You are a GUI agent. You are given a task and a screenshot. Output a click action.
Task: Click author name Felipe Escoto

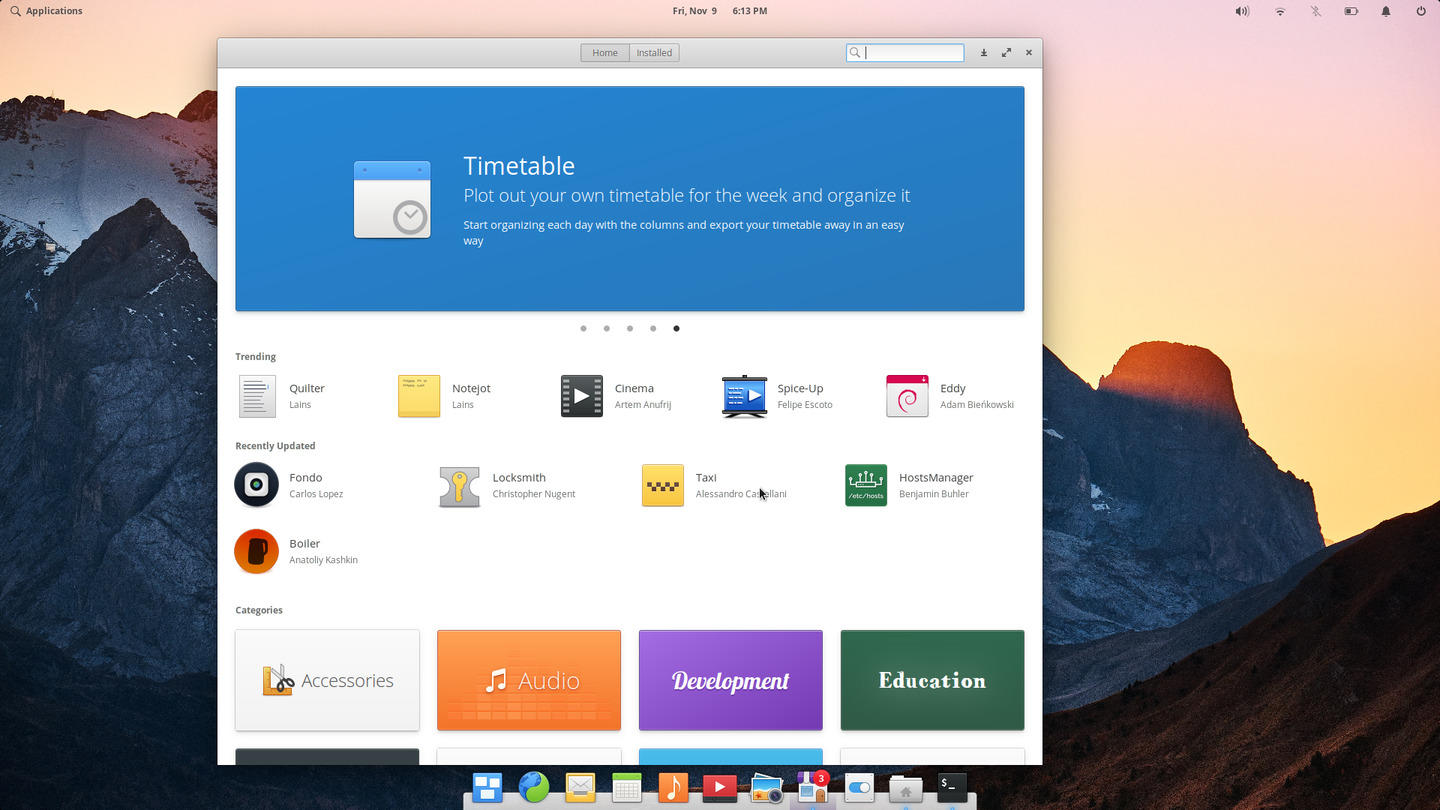805,405
